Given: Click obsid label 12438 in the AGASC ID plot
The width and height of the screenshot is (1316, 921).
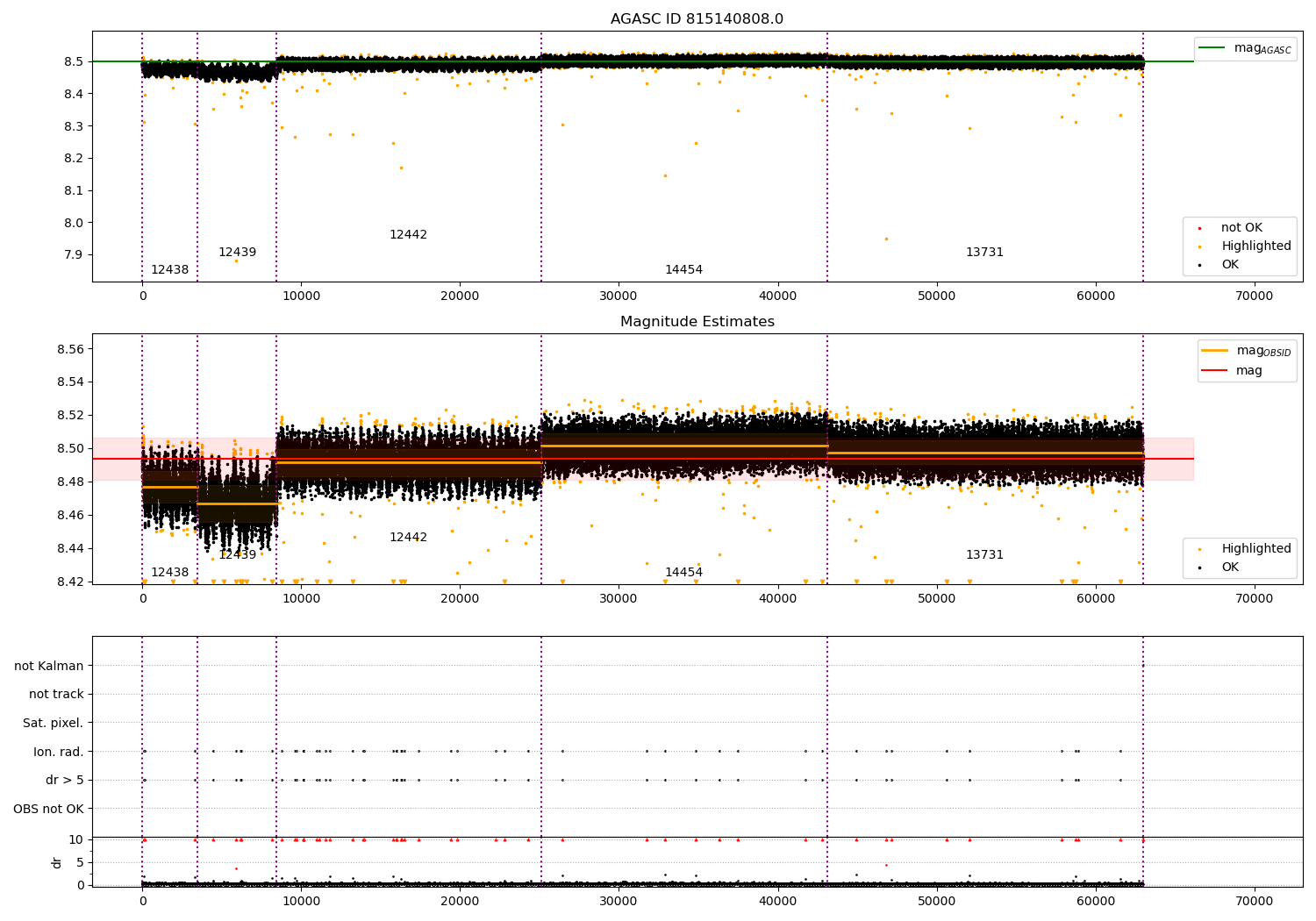Looking at the screenshot, I should click(169, 270).
